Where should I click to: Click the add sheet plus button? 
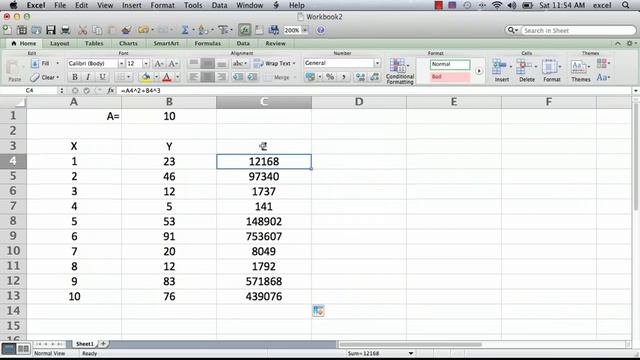tap(103, 344)
